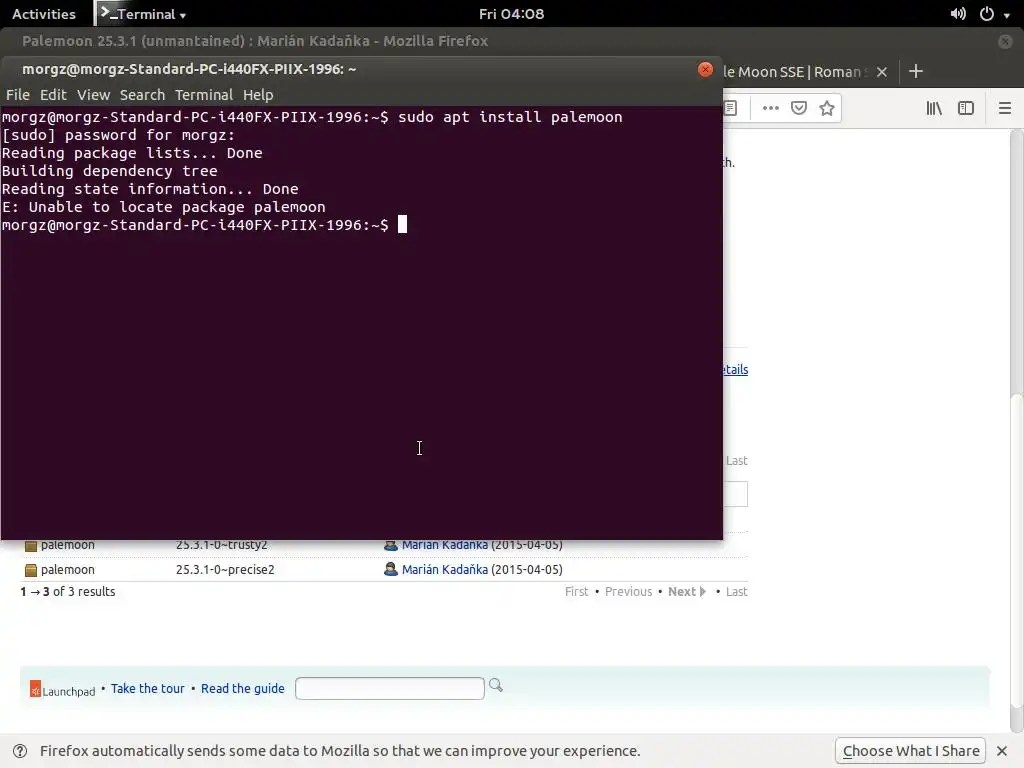1024x768 pixels.
Task: Click the partially visible details link
Action: click(735, 370)
